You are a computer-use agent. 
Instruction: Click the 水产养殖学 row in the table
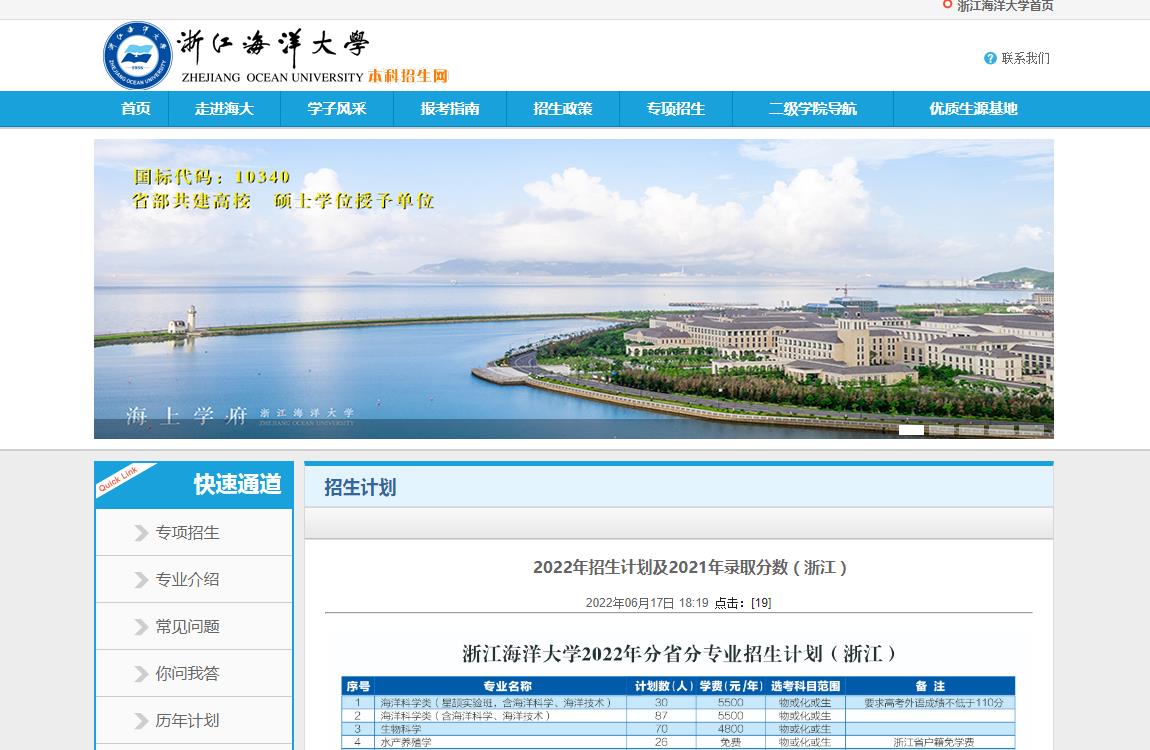coord(678,743)
